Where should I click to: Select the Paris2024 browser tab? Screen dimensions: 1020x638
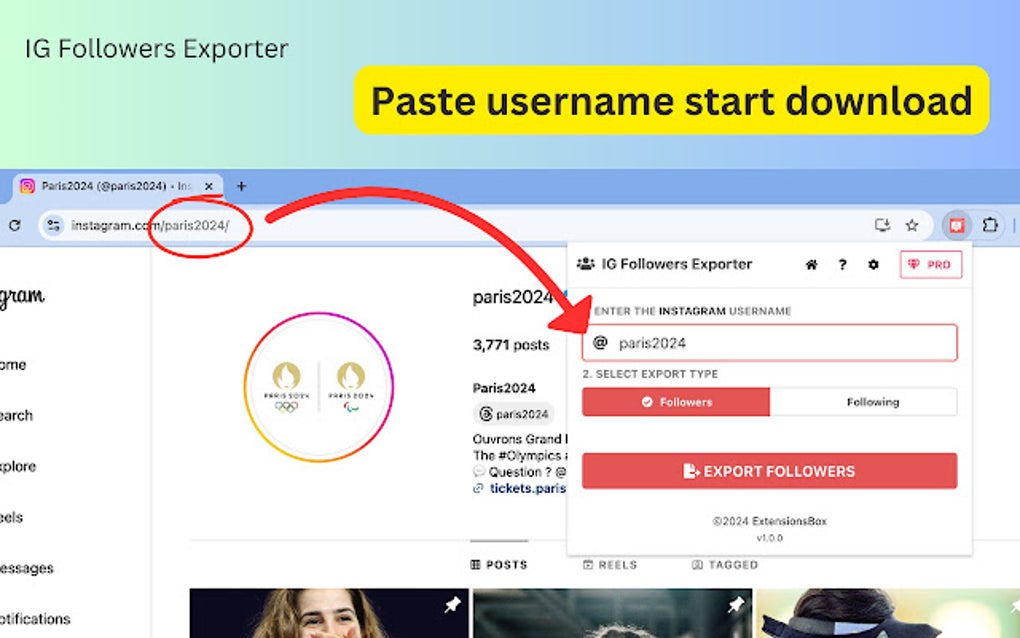[x=110, y=186]
